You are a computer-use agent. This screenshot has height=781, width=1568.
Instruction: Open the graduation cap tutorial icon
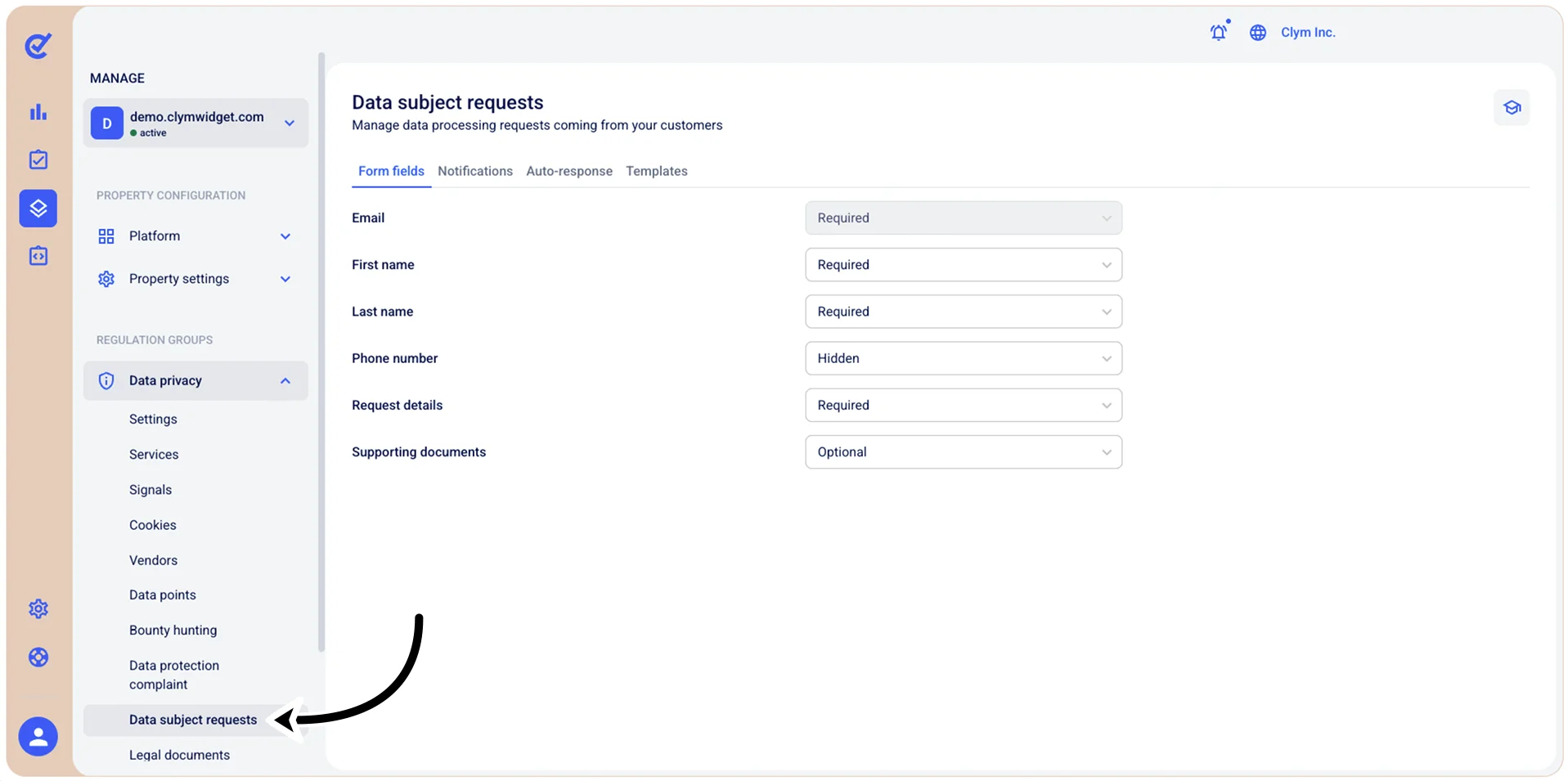1512,107
